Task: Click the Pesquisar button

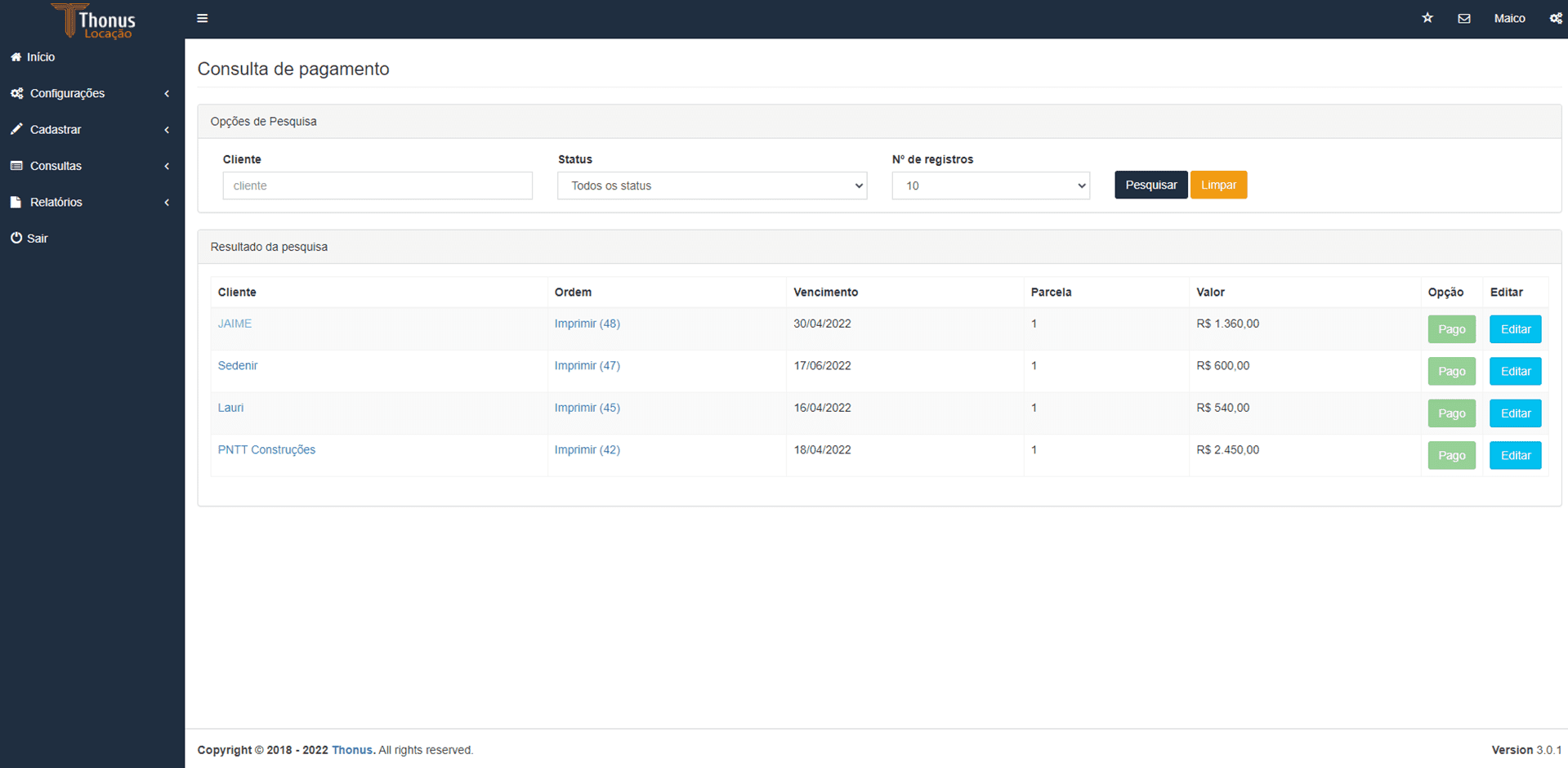Action: [x=1150, y=185]
